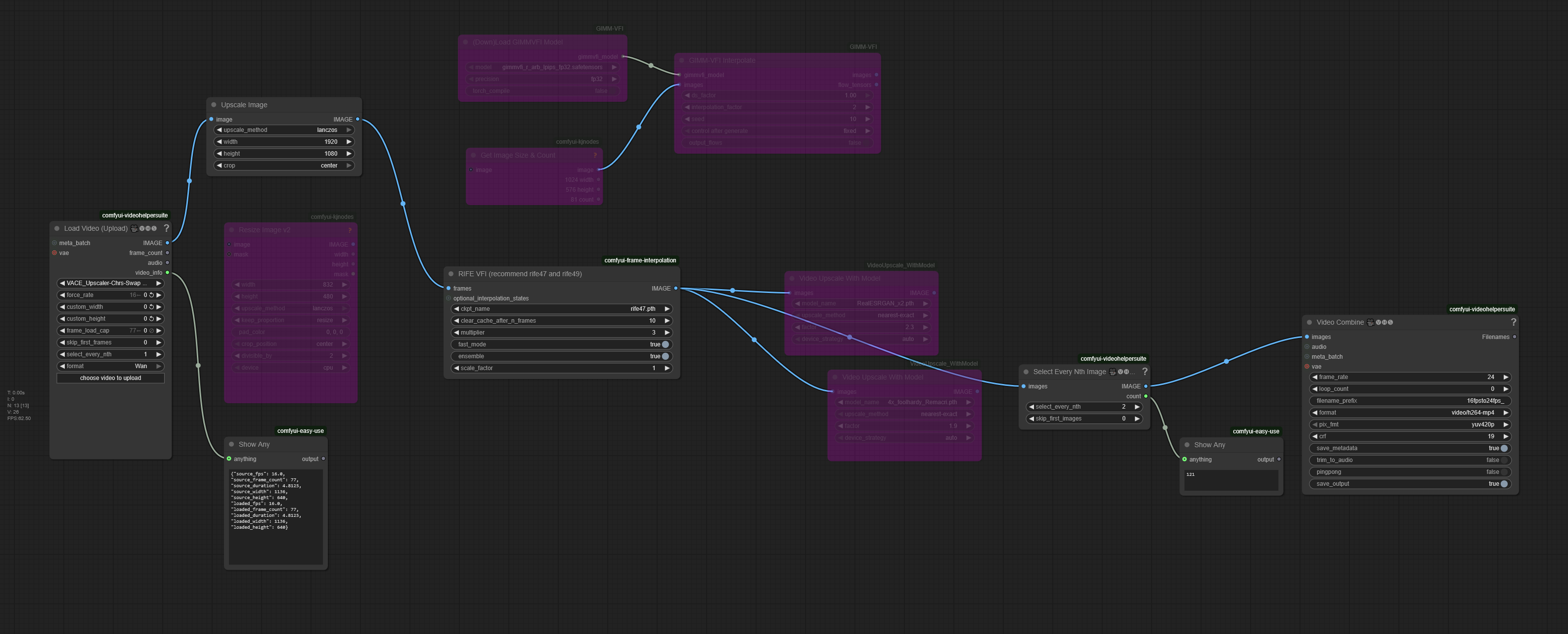Toggle save_metadata off in Video Combine
Viewport: 1568px width, 634px height.
pos(1504,448)
